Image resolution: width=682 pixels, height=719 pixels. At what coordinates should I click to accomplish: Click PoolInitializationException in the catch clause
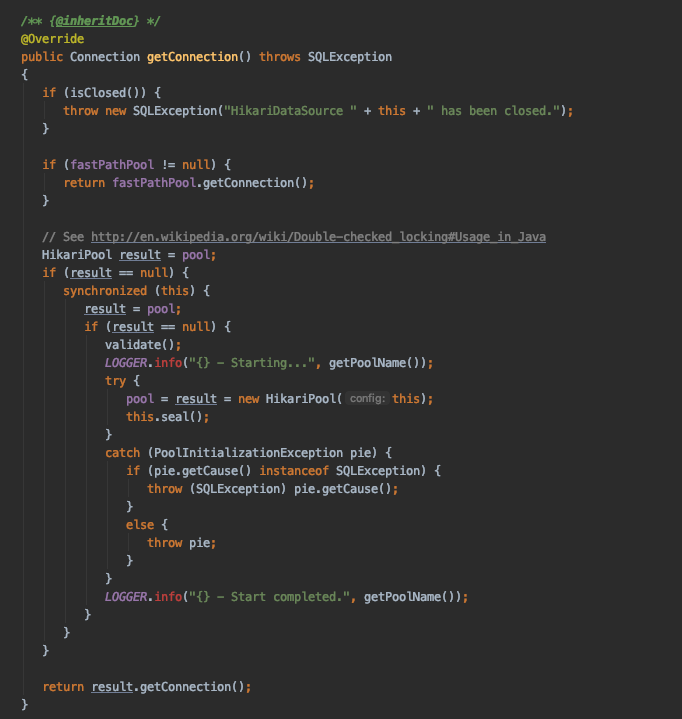tap(248, 453)
